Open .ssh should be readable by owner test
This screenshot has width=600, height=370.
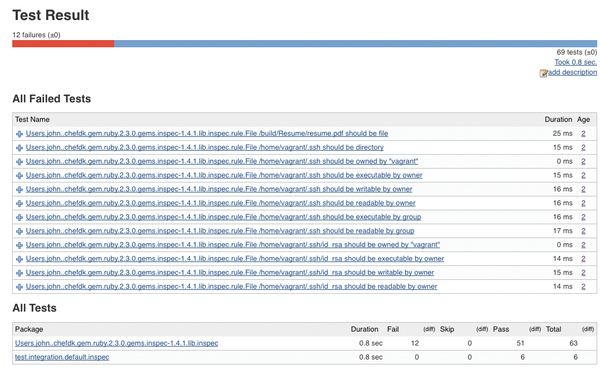pos(220,203)
